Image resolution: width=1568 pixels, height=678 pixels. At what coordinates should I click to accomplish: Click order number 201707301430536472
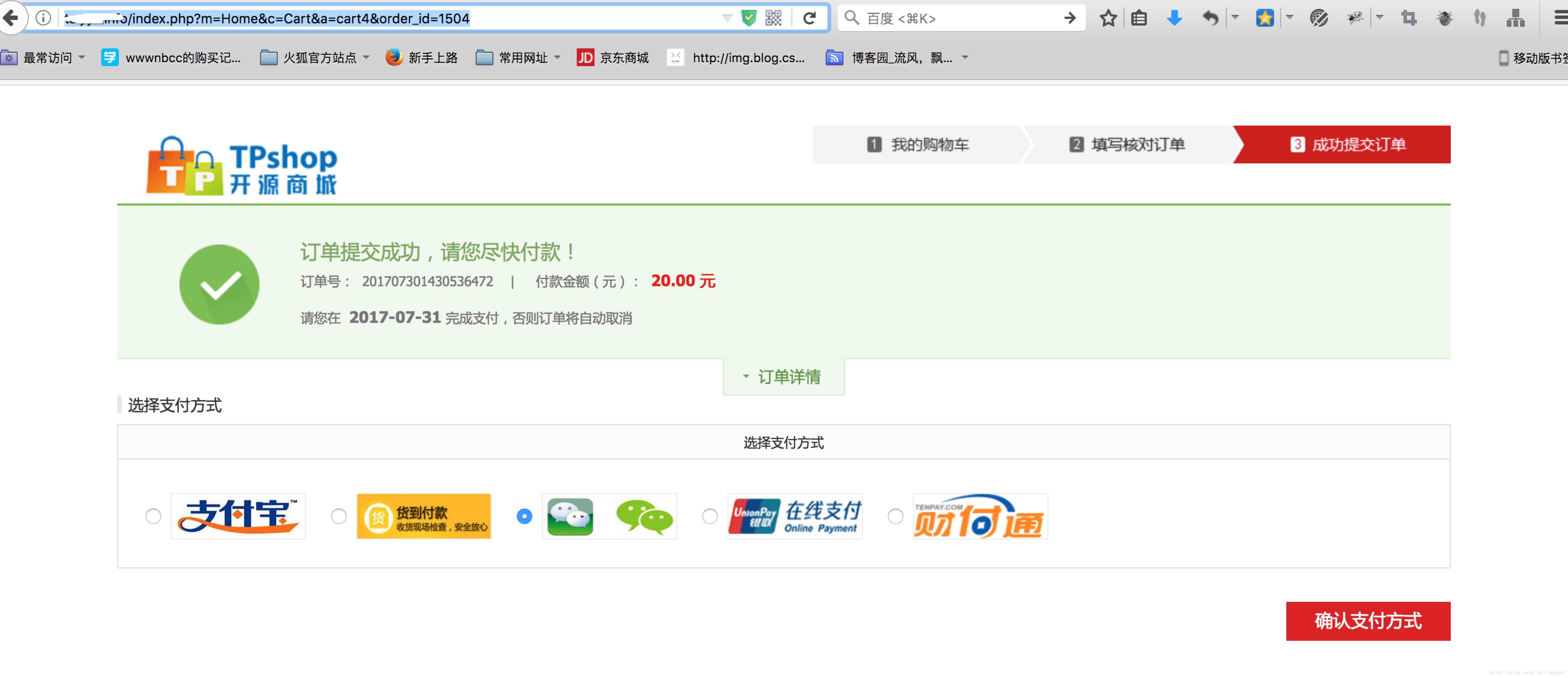click(427, 281)
